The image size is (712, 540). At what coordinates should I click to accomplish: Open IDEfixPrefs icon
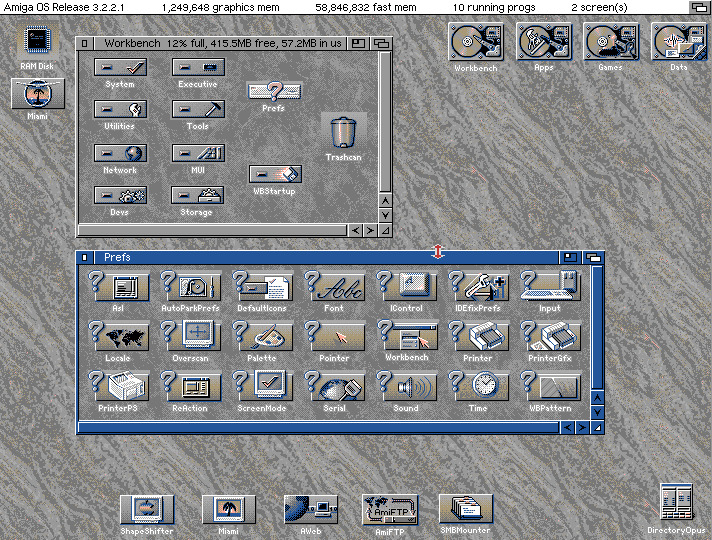tap(478, 286)
